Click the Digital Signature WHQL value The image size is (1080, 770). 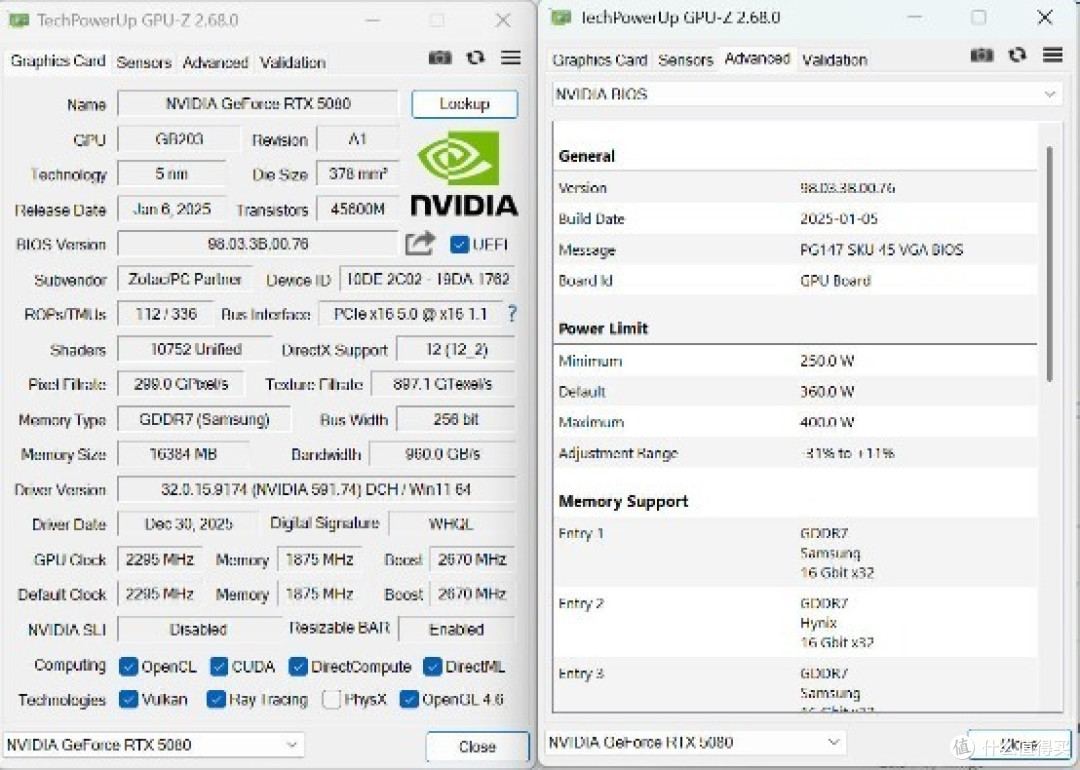tap(451, 523)
